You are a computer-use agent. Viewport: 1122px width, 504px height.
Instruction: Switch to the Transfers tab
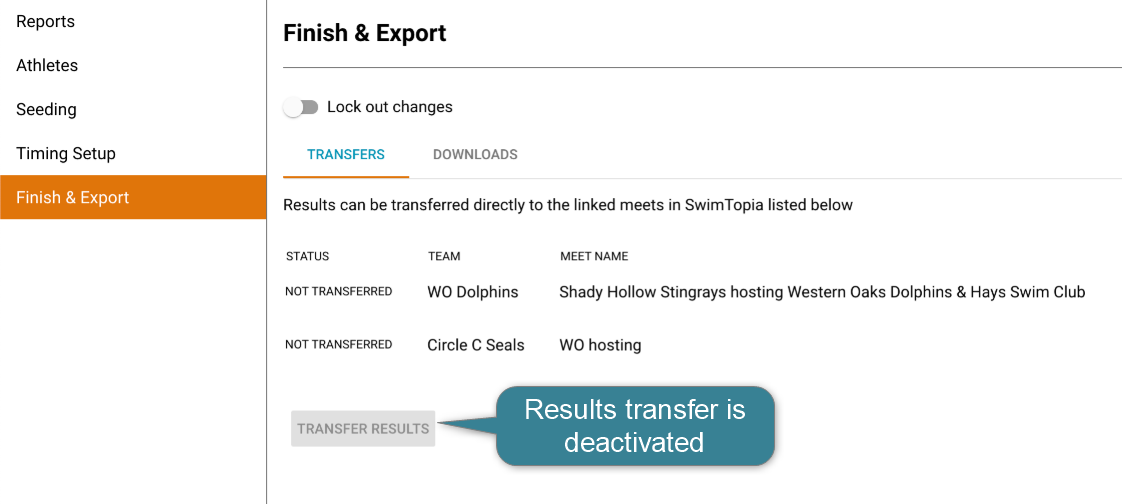click(346, 155)
